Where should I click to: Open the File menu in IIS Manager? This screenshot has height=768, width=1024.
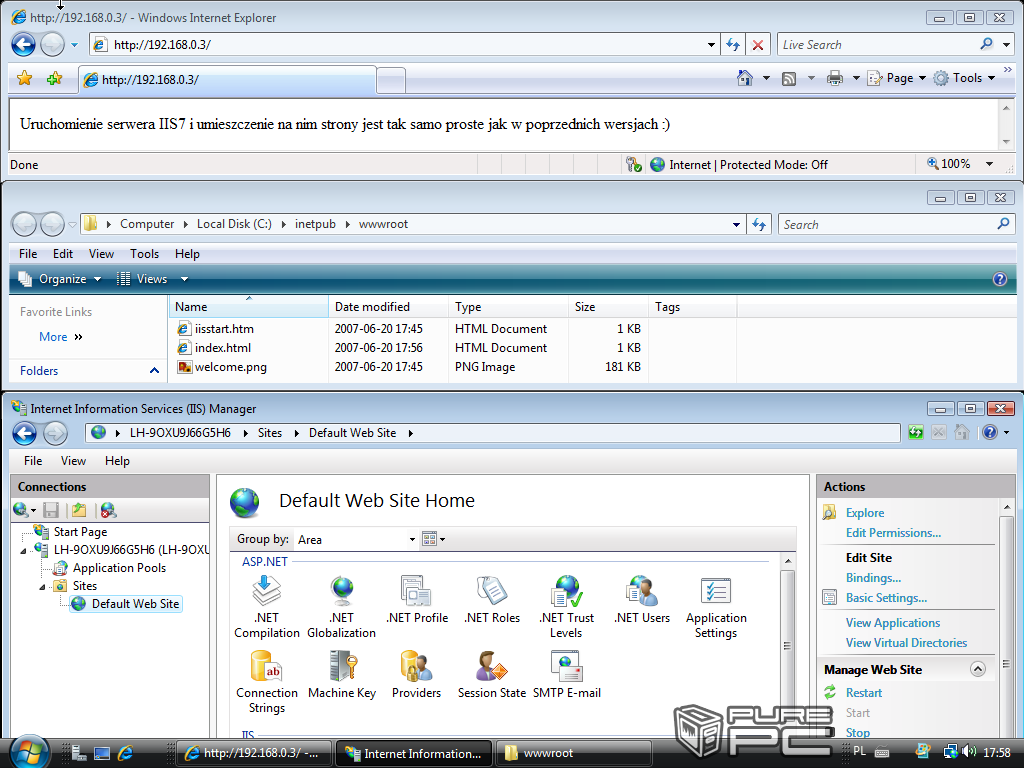[x=33, y=461]
